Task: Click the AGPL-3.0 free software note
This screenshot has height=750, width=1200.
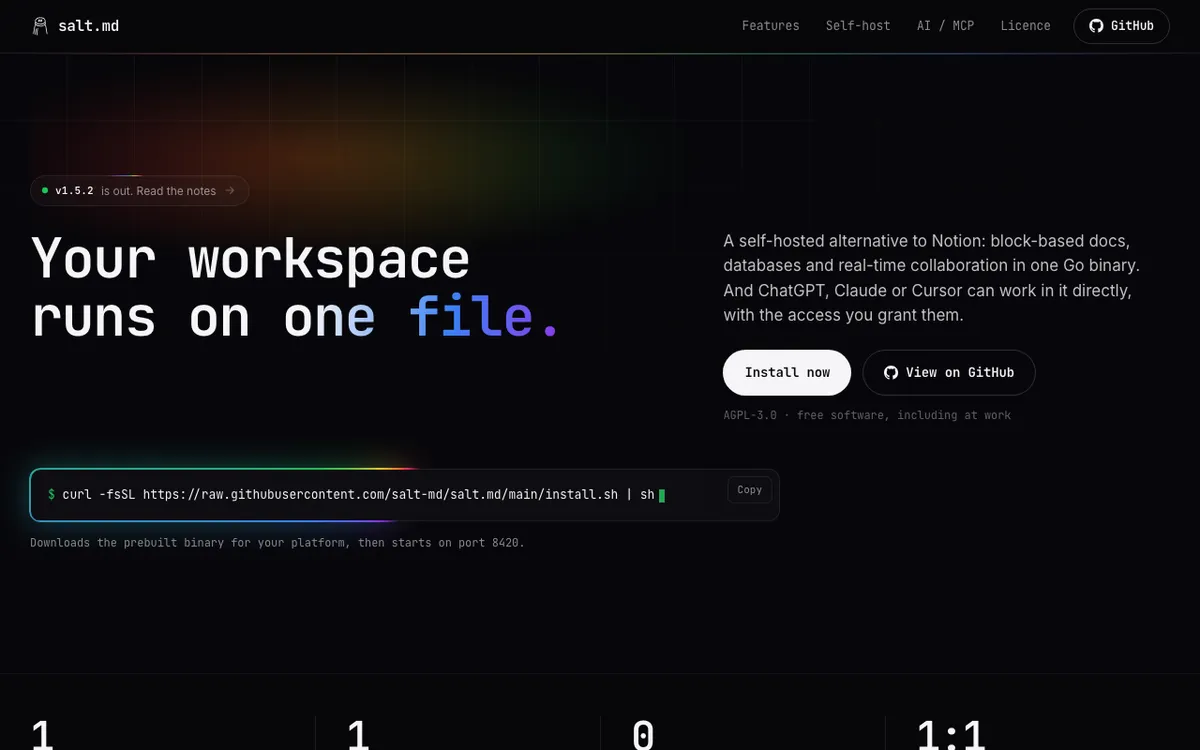Action: 867,415
